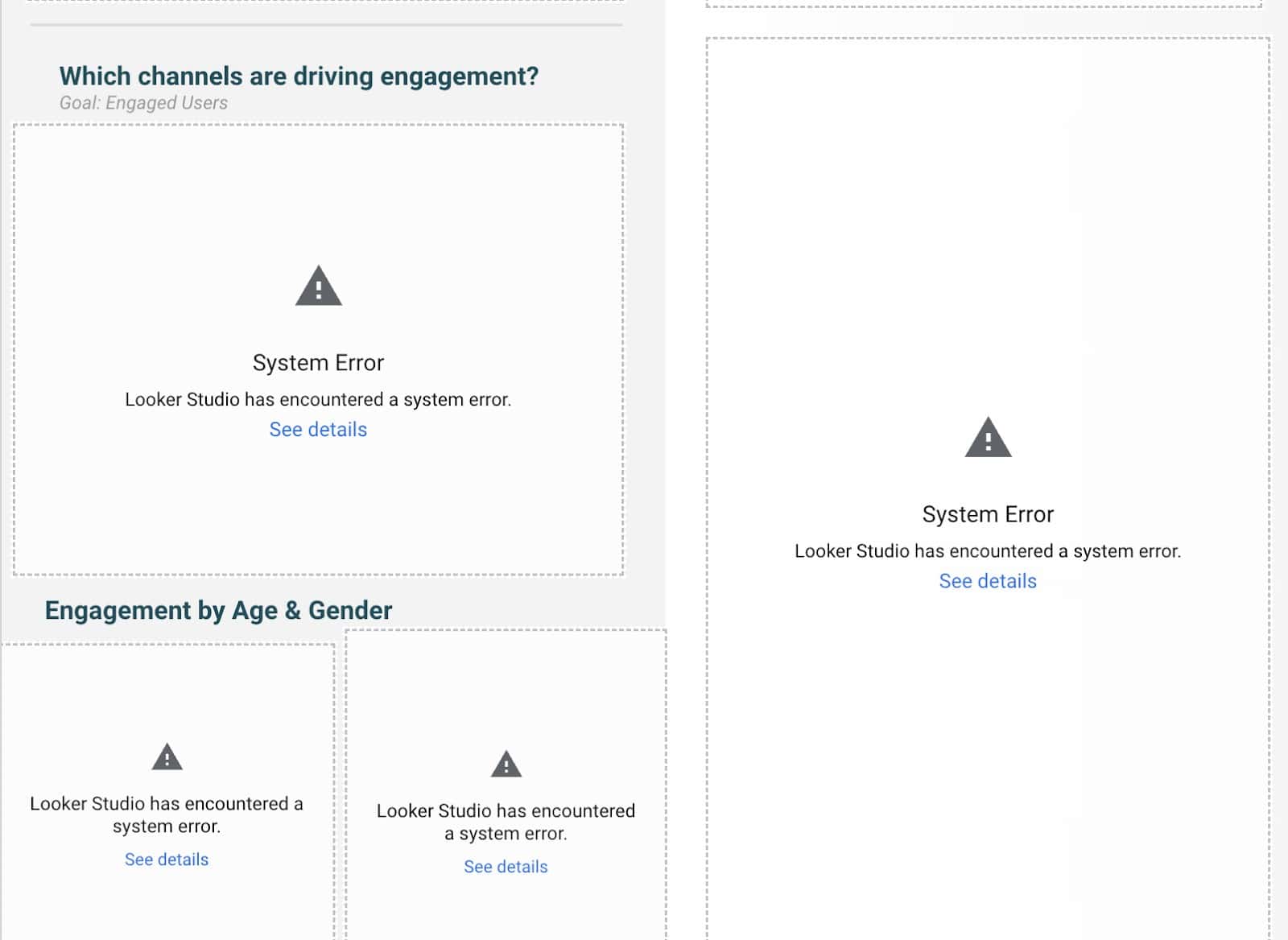This screenshot has width=1288, height=940.
Task: Click See details in the bottom-center error box
Action: [x=506, y=866]
